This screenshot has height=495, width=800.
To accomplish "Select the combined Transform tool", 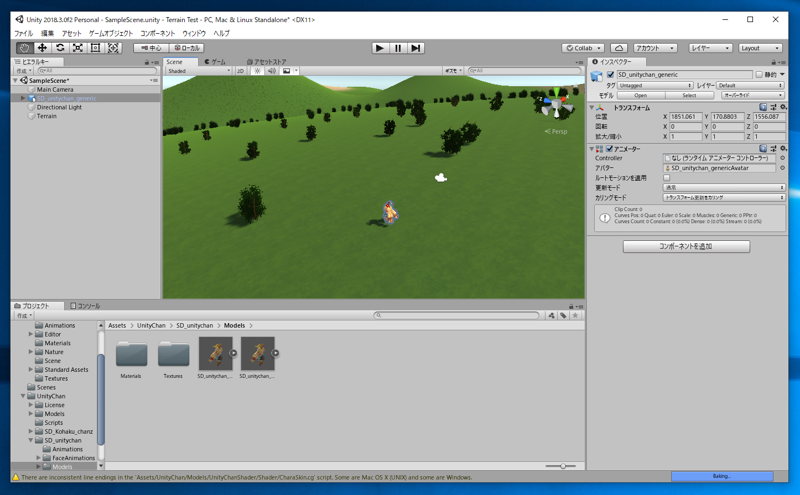I will click(x=113, y=48).
